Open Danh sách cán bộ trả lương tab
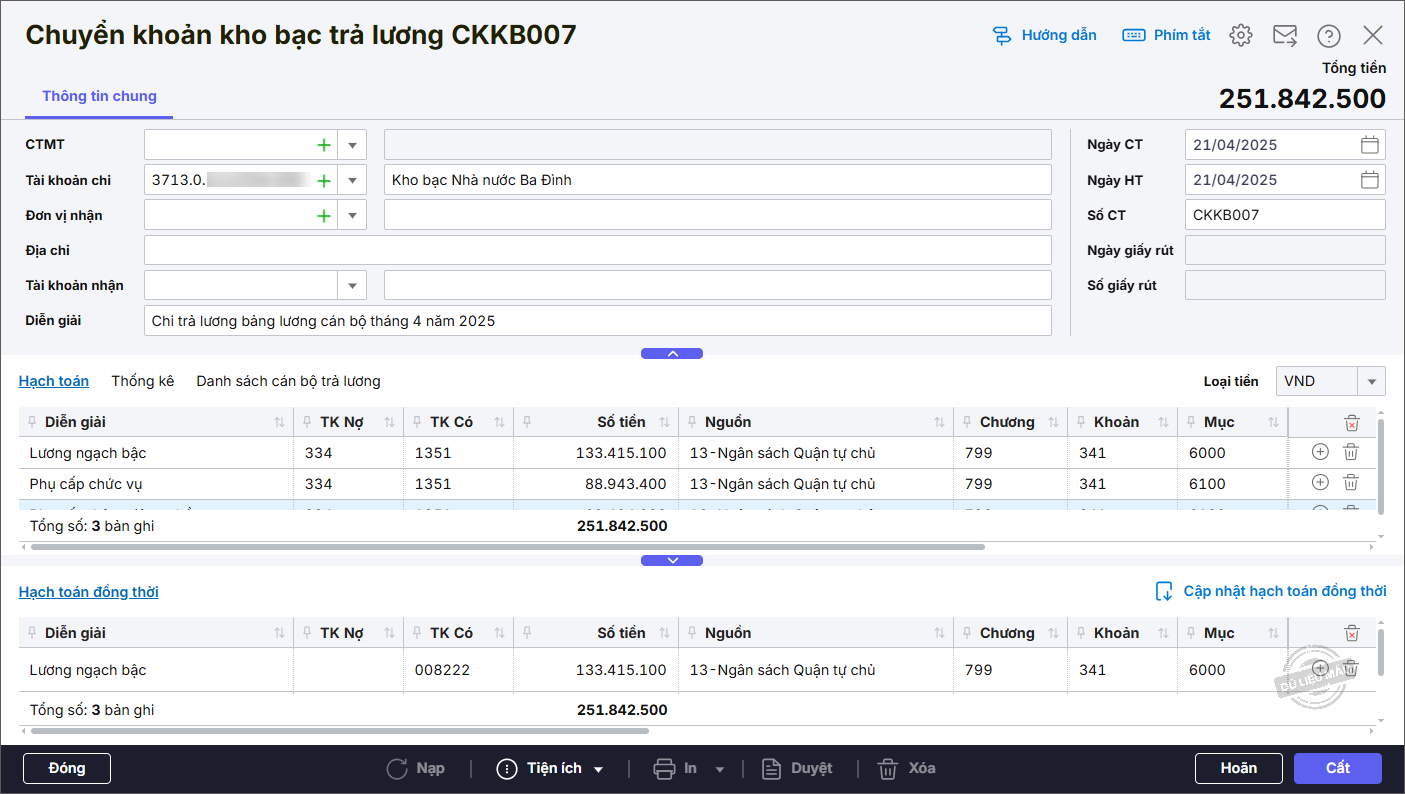Image resolution: width=1405 pixels, height=794 pixels. (x=288, y=381)
